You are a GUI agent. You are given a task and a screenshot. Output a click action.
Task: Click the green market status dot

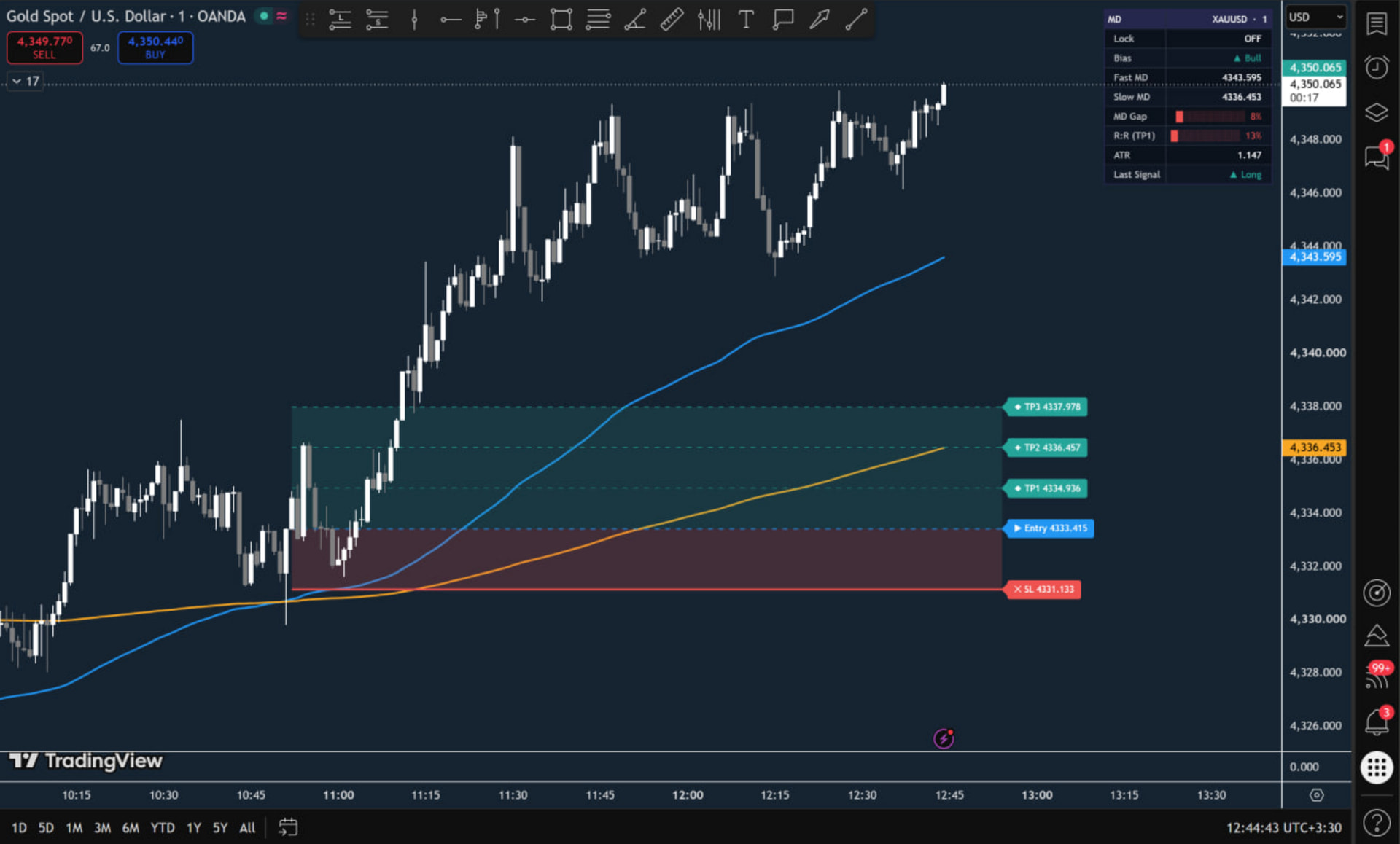(264, 15)
